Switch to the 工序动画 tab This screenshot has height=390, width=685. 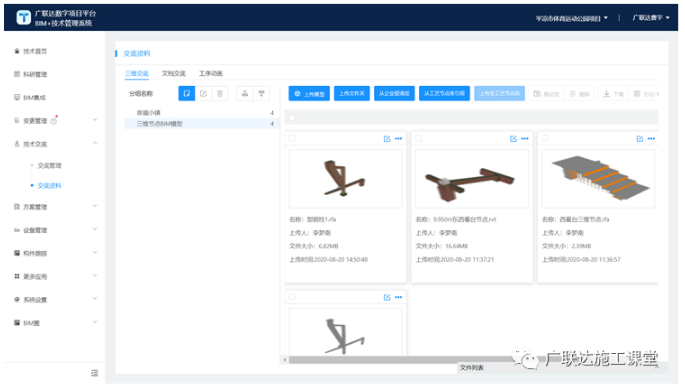(211, 73)
